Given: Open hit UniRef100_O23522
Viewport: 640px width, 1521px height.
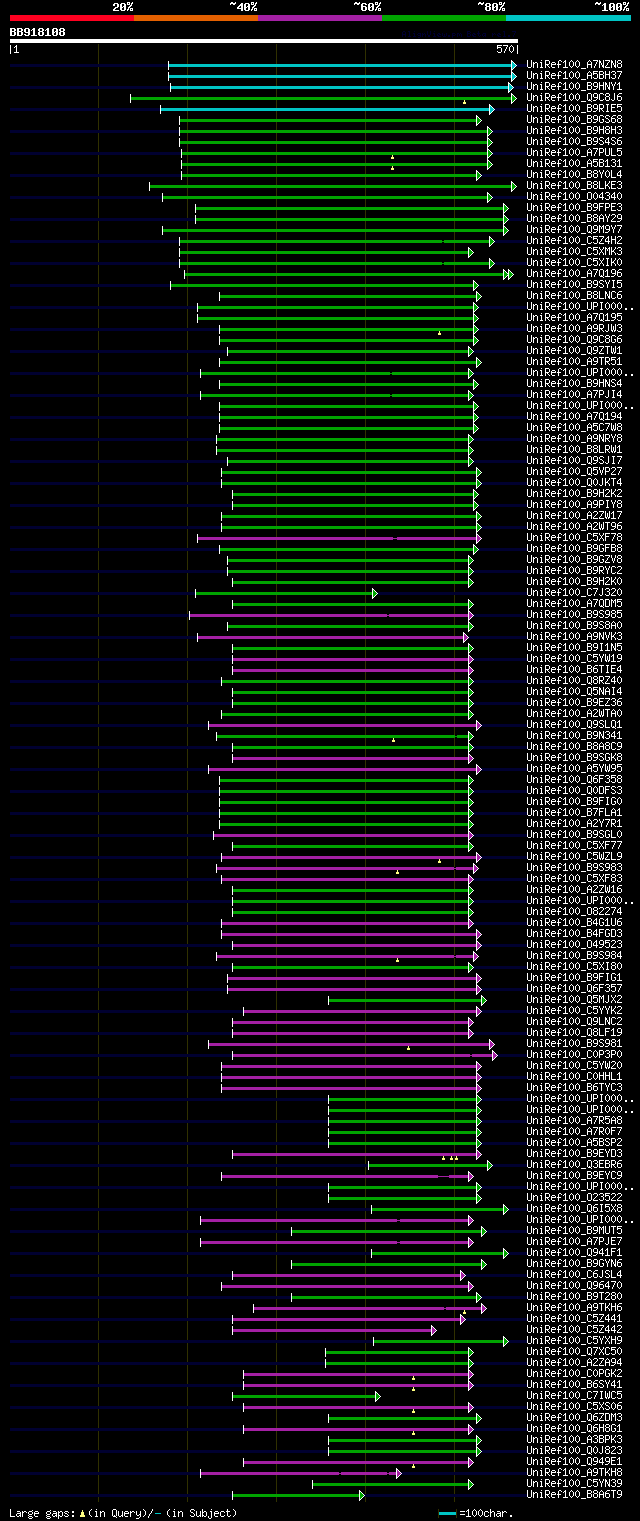Looking at the screenshot, I should coord(572,1197).
